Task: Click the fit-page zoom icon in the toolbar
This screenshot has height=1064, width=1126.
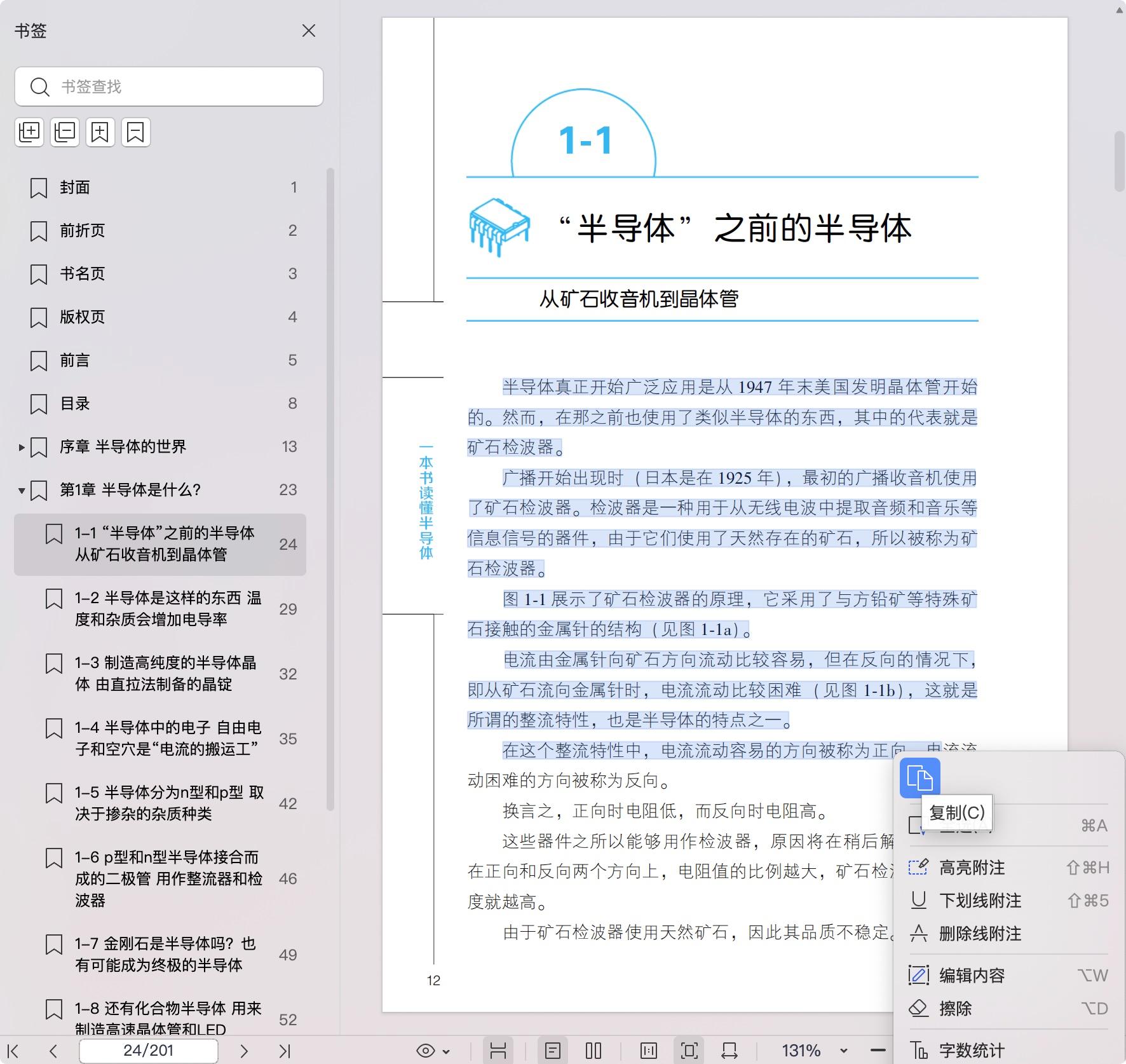Action: tap(690, 1050)
